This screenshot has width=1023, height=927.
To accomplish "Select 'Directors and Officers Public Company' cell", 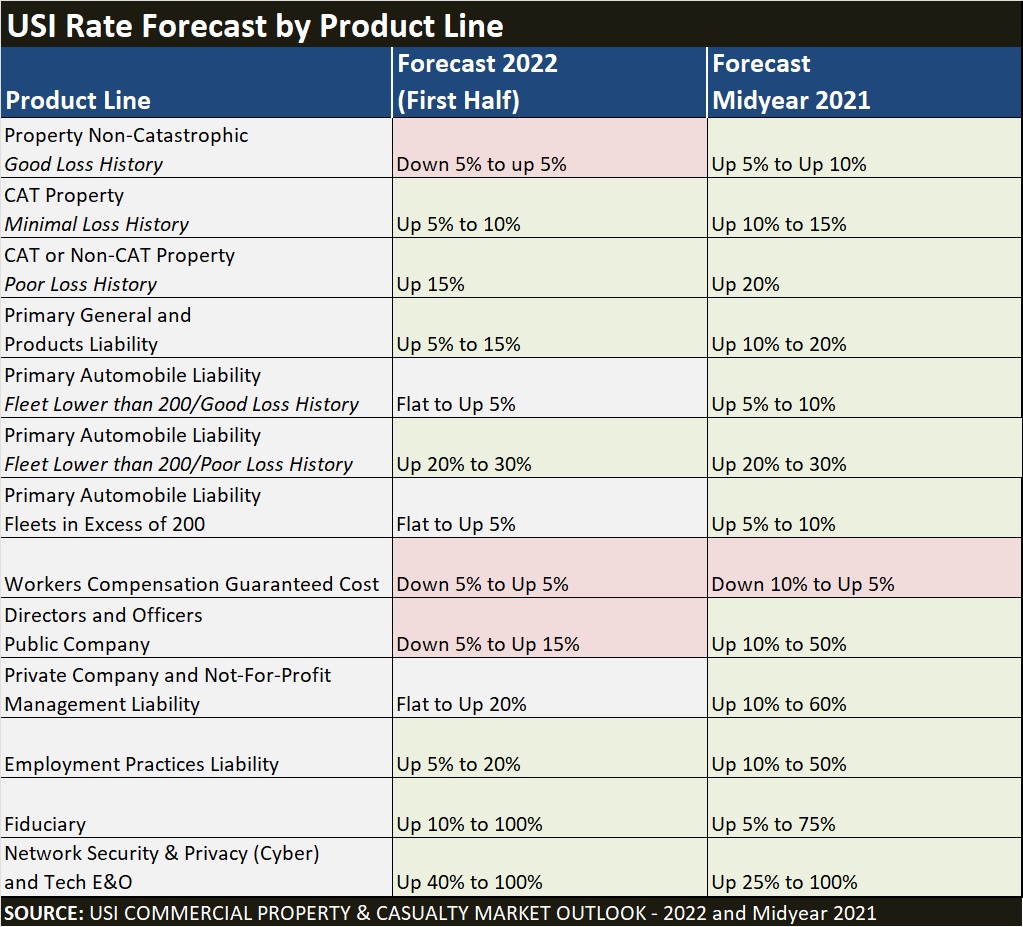I will [x=103, y=629].
